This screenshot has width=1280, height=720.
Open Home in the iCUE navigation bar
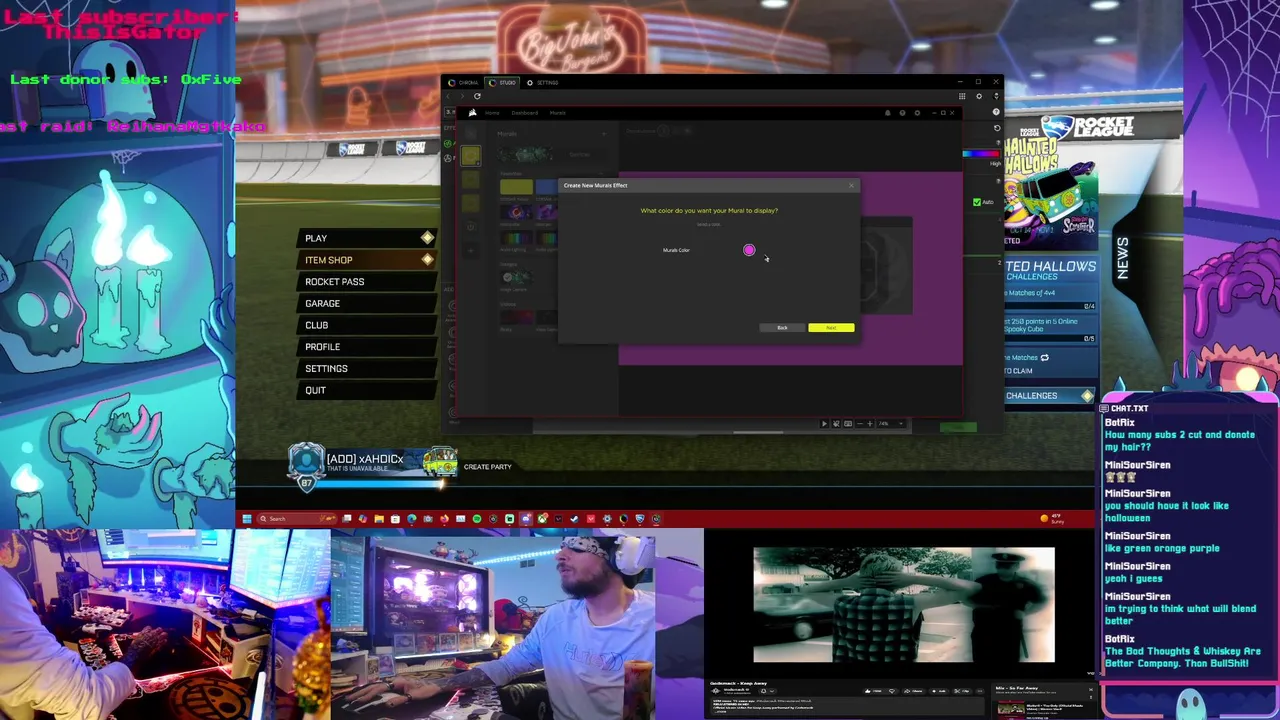click(492, 113)
